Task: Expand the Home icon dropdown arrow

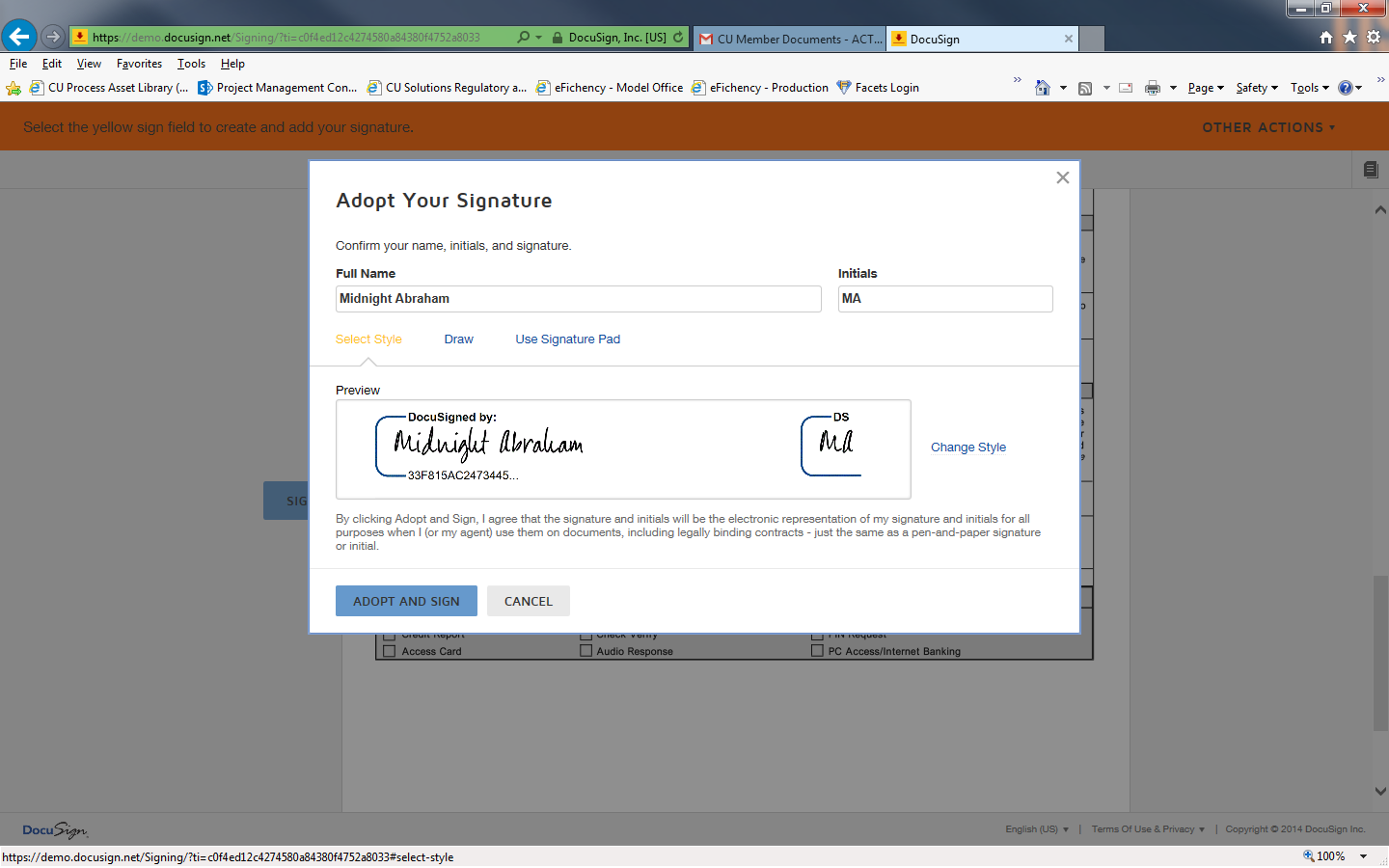Action: 1063,88
